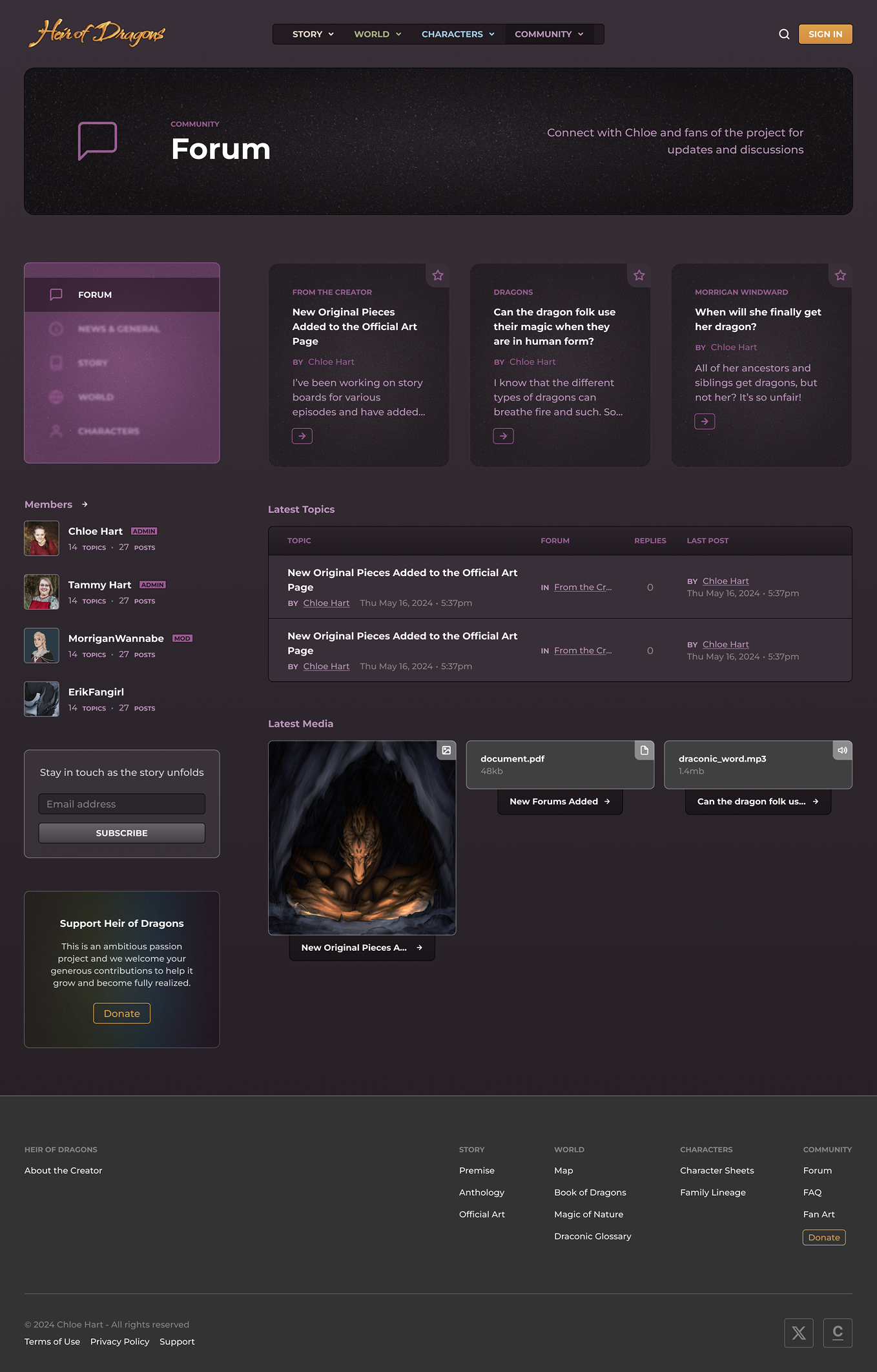Open the X social icon in footer

[799, 1333]
